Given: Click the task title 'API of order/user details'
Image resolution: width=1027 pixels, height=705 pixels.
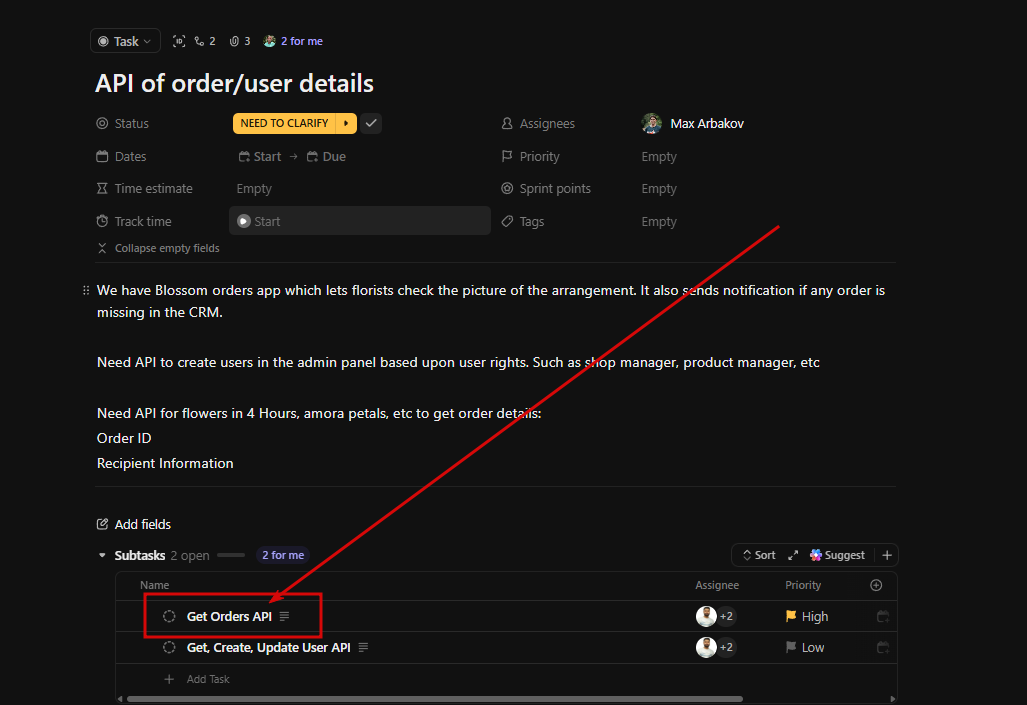Looking at the screenshot, I should 234,84.
